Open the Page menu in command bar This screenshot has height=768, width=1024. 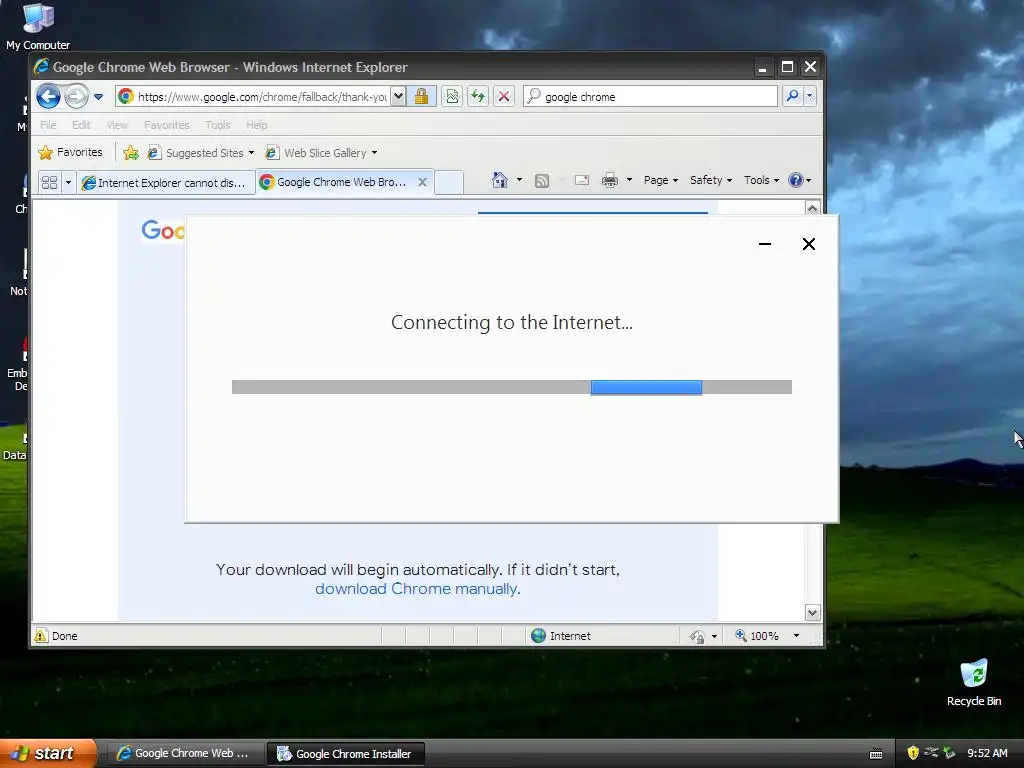tap(660, 180)
